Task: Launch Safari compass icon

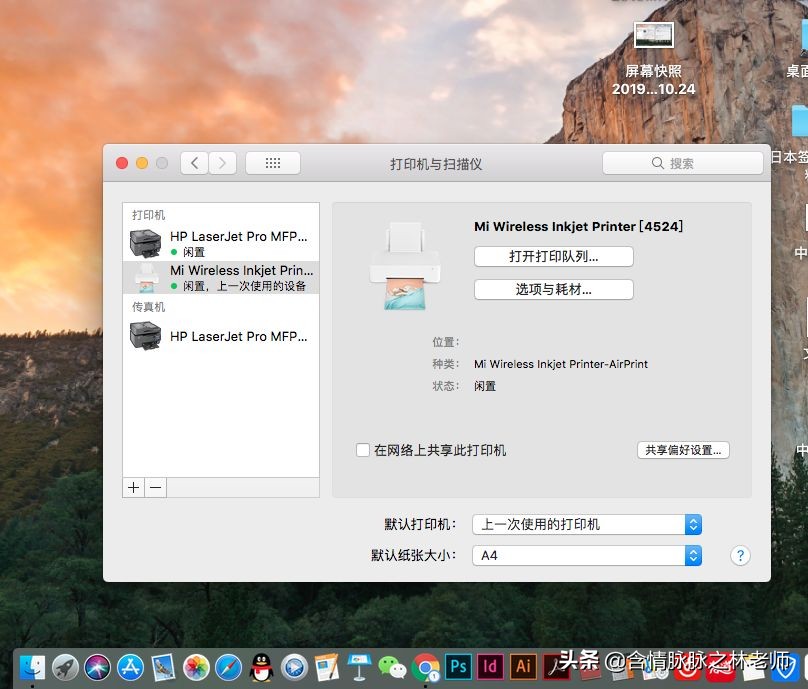Action: pos(229,667)
